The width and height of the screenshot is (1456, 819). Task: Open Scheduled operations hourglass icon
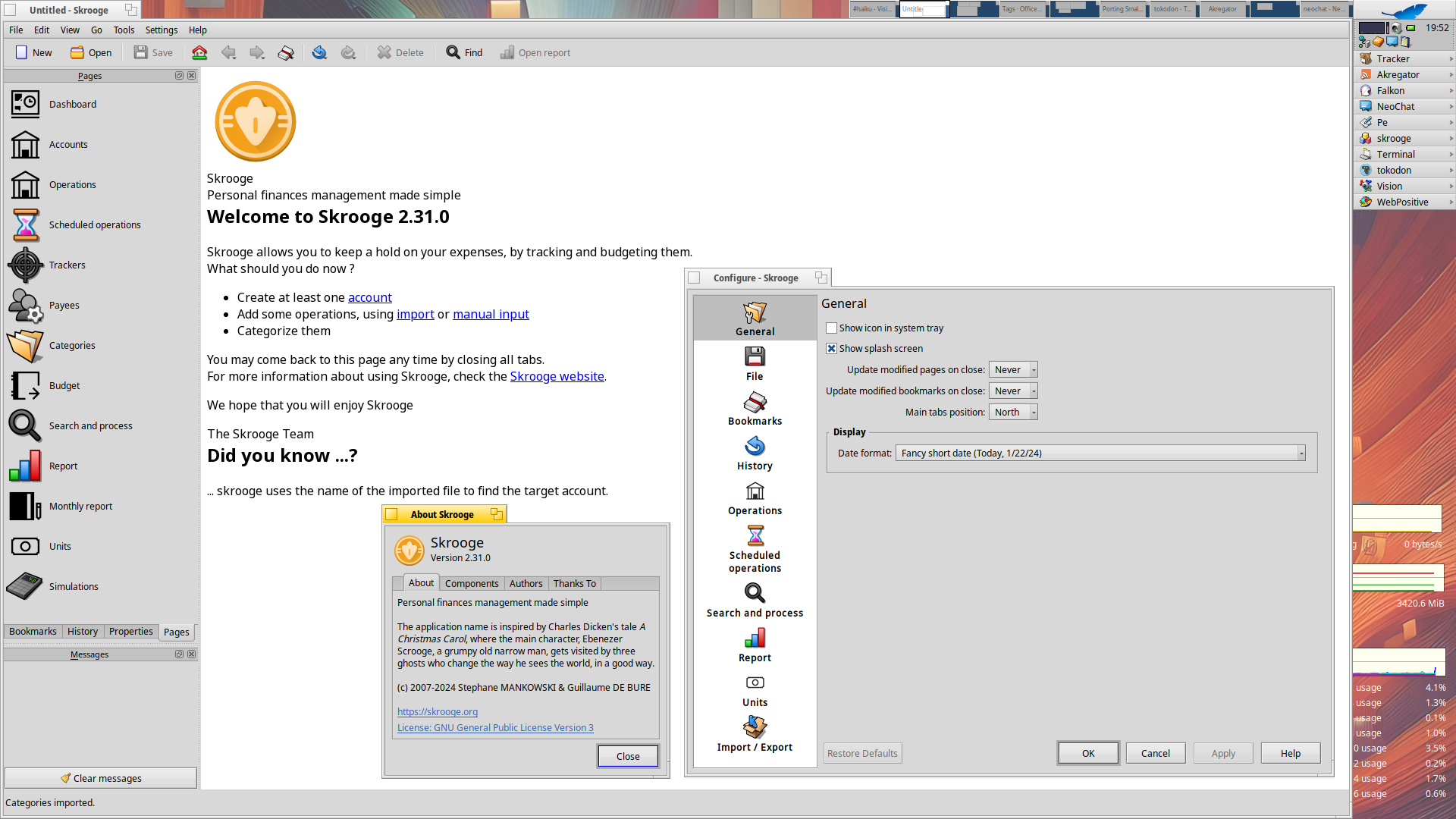coord(25,224)
